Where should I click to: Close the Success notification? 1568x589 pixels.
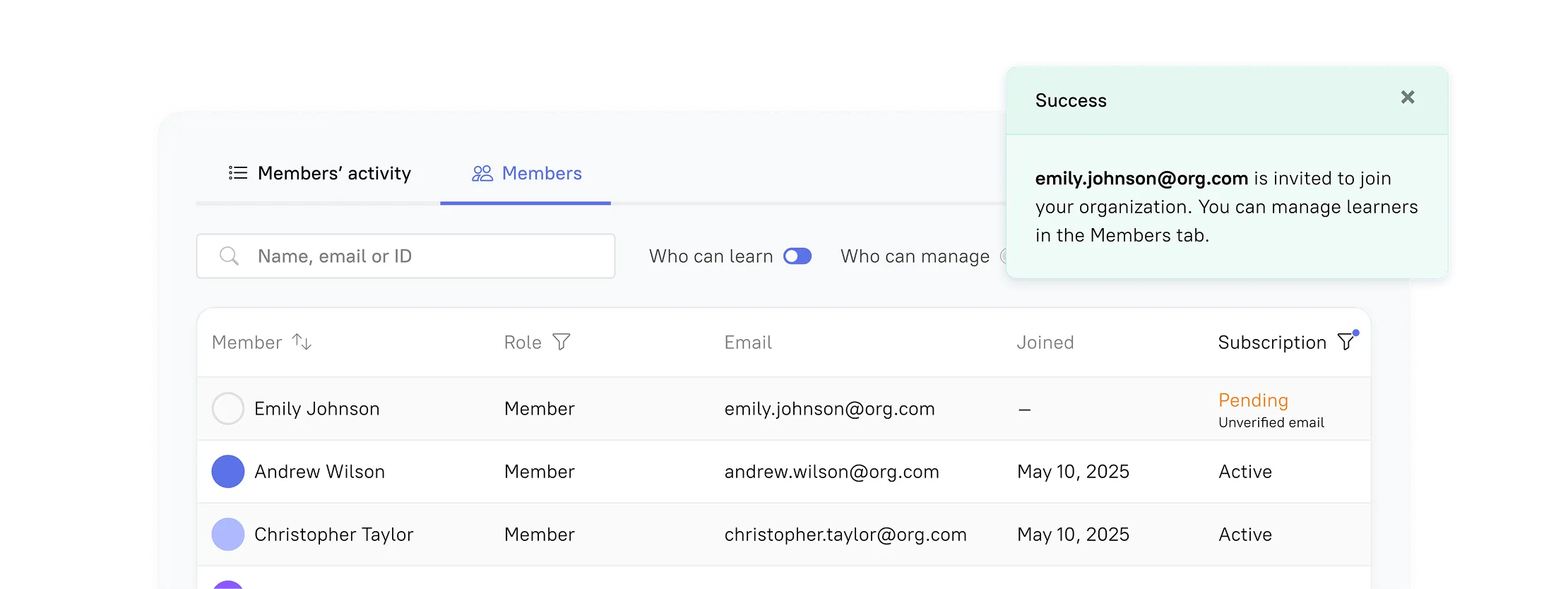(x=1407, y=97)
